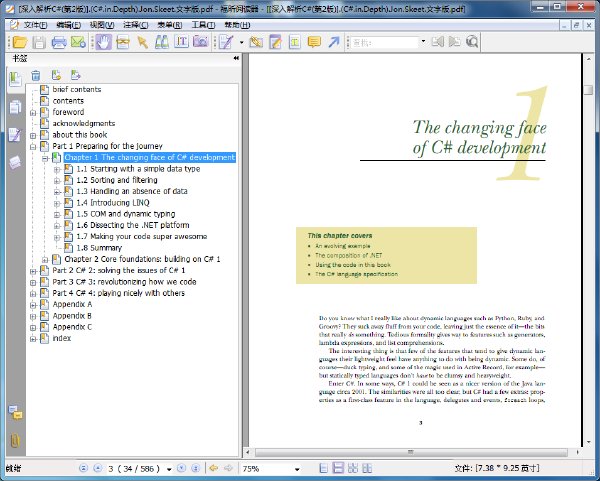Viewport: 600px width, 481px height.
Task: Switch to continuous facing pages layout
Action: 353,468
